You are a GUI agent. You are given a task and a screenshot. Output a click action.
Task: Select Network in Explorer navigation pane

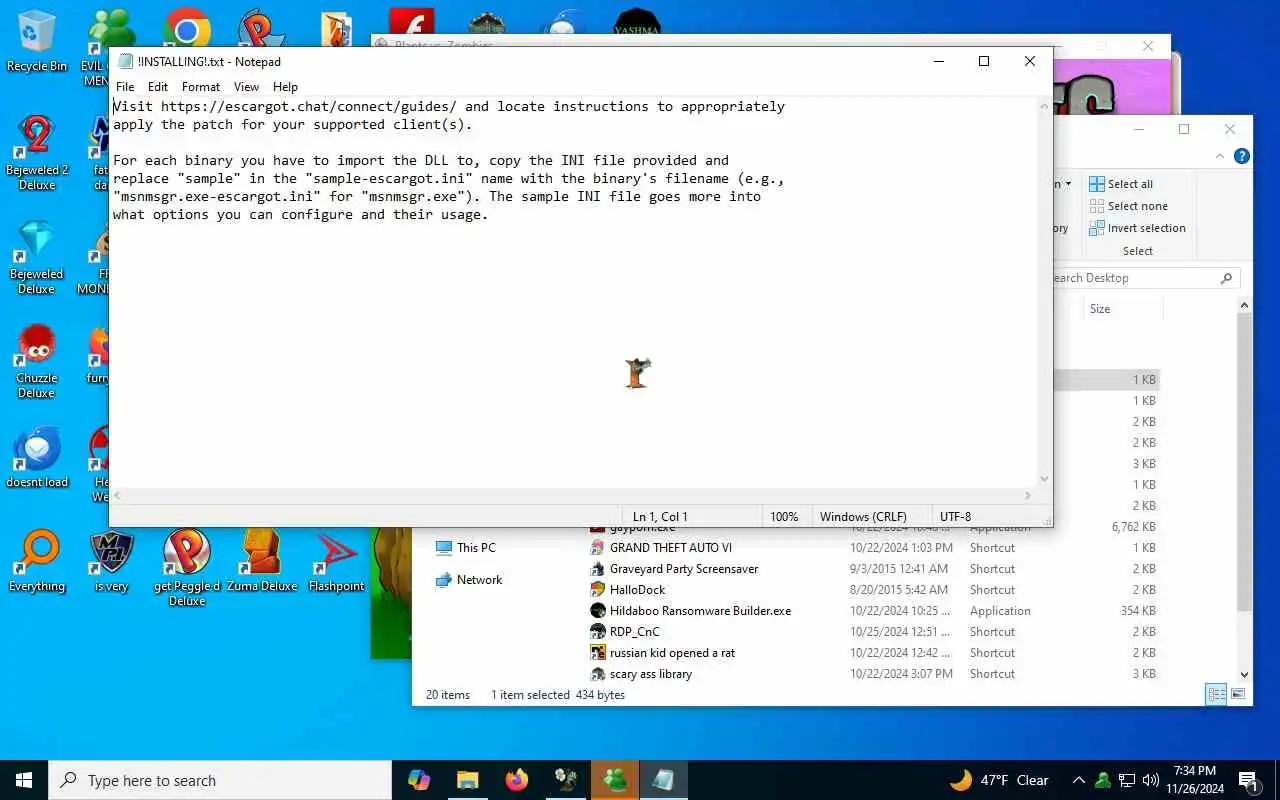[x=469, y=580]
